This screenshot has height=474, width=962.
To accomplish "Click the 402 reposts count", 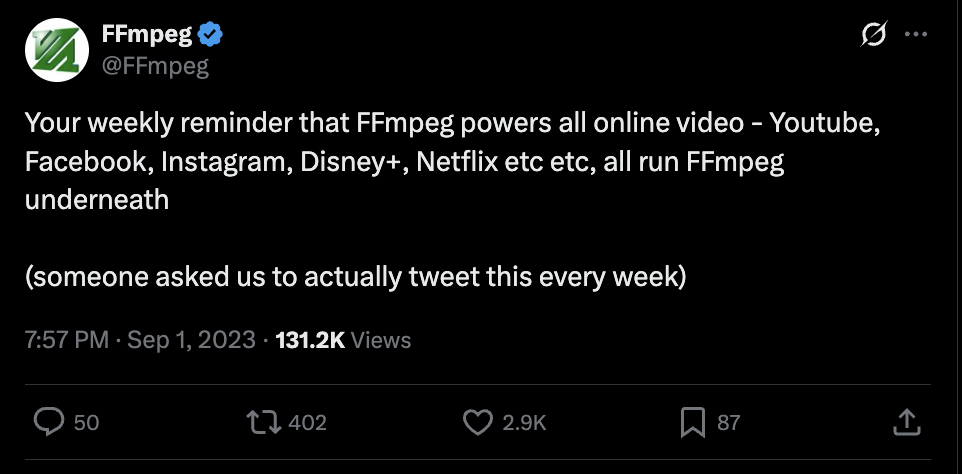I will (x=307, y=422).
